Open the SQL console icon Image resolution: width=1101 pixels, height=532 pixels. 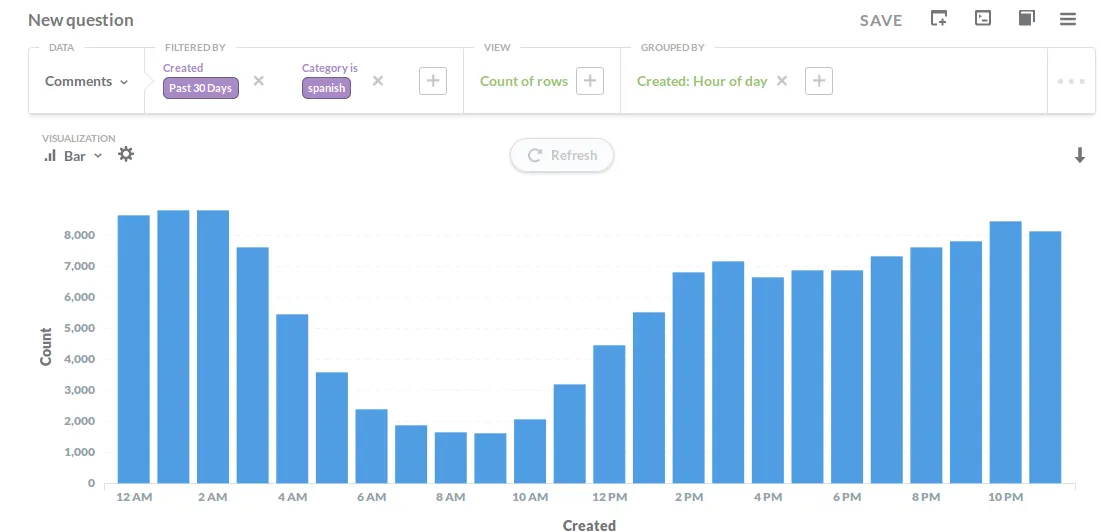pyautogui.click(x=983, y=18)
